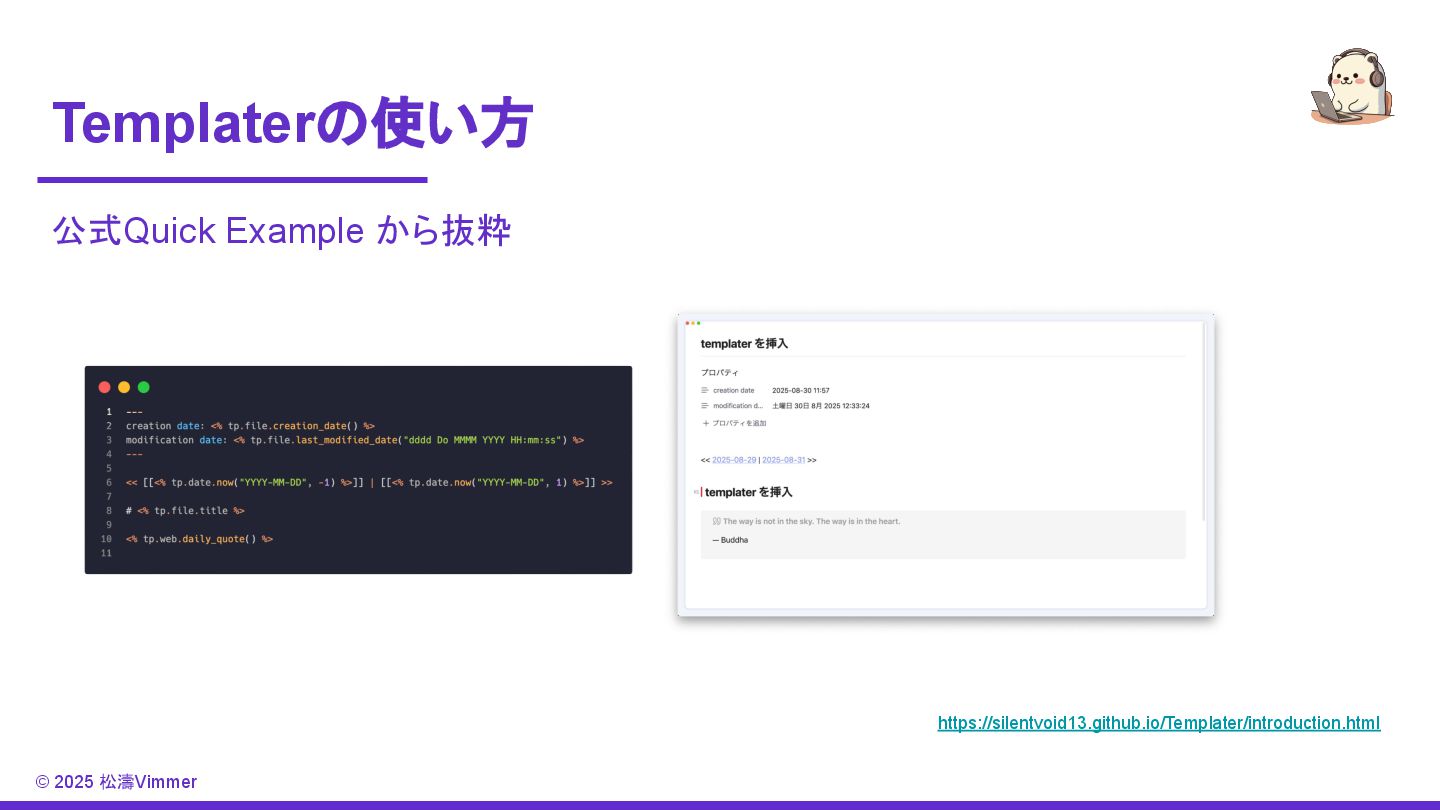The image size is (1440, 810).
Task: Click the 'modification d...' property name
Action: tap(738, 406)
